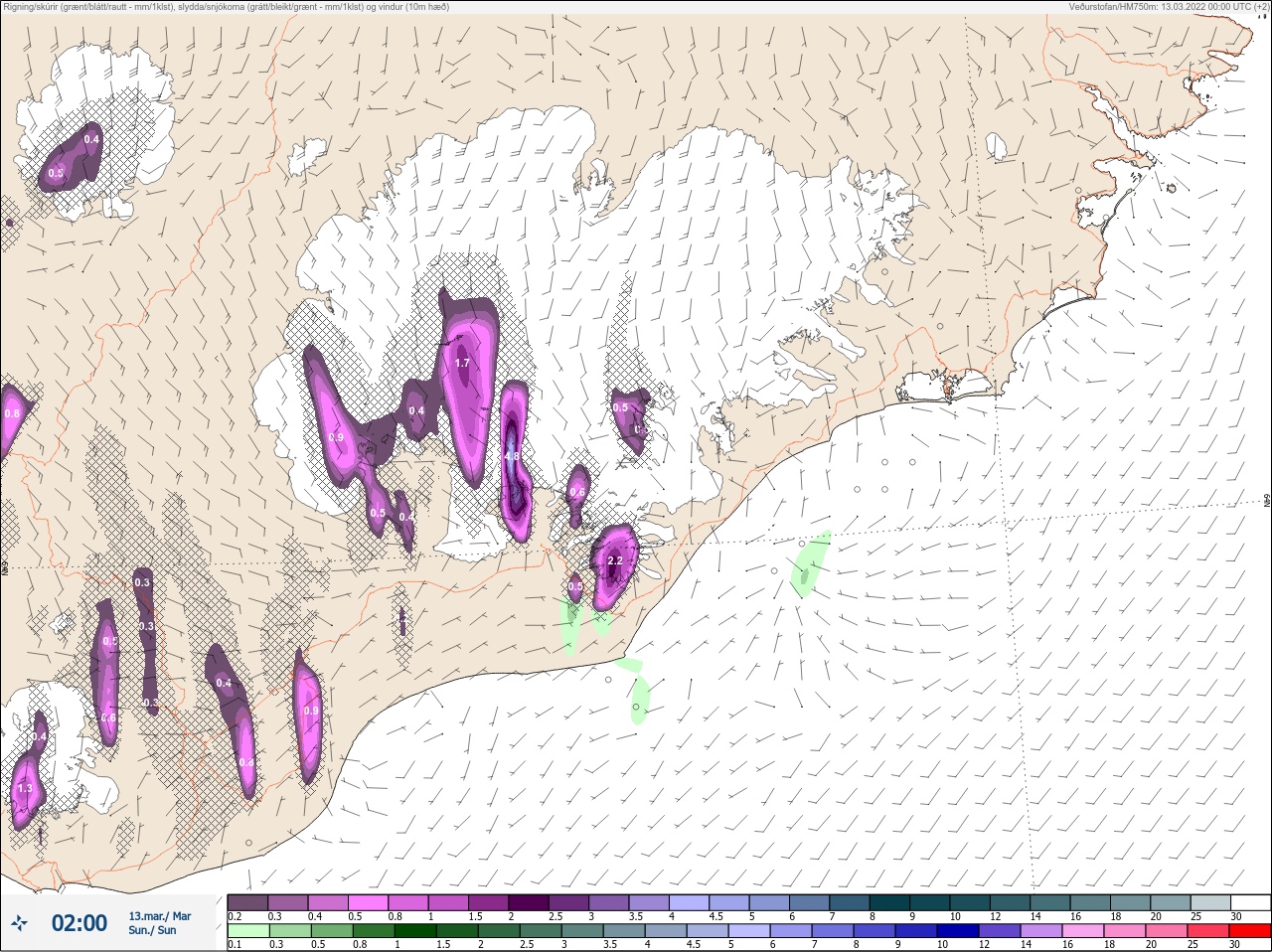Click the '30' label on the lower legend
Screen dimensions: 1272x952
1235,945
